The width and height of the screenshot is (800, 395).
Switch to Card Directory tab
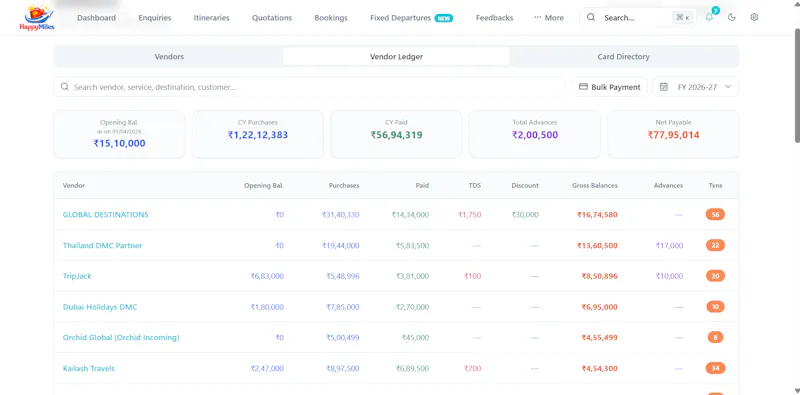pyautogui.click(x=623, y=57)
